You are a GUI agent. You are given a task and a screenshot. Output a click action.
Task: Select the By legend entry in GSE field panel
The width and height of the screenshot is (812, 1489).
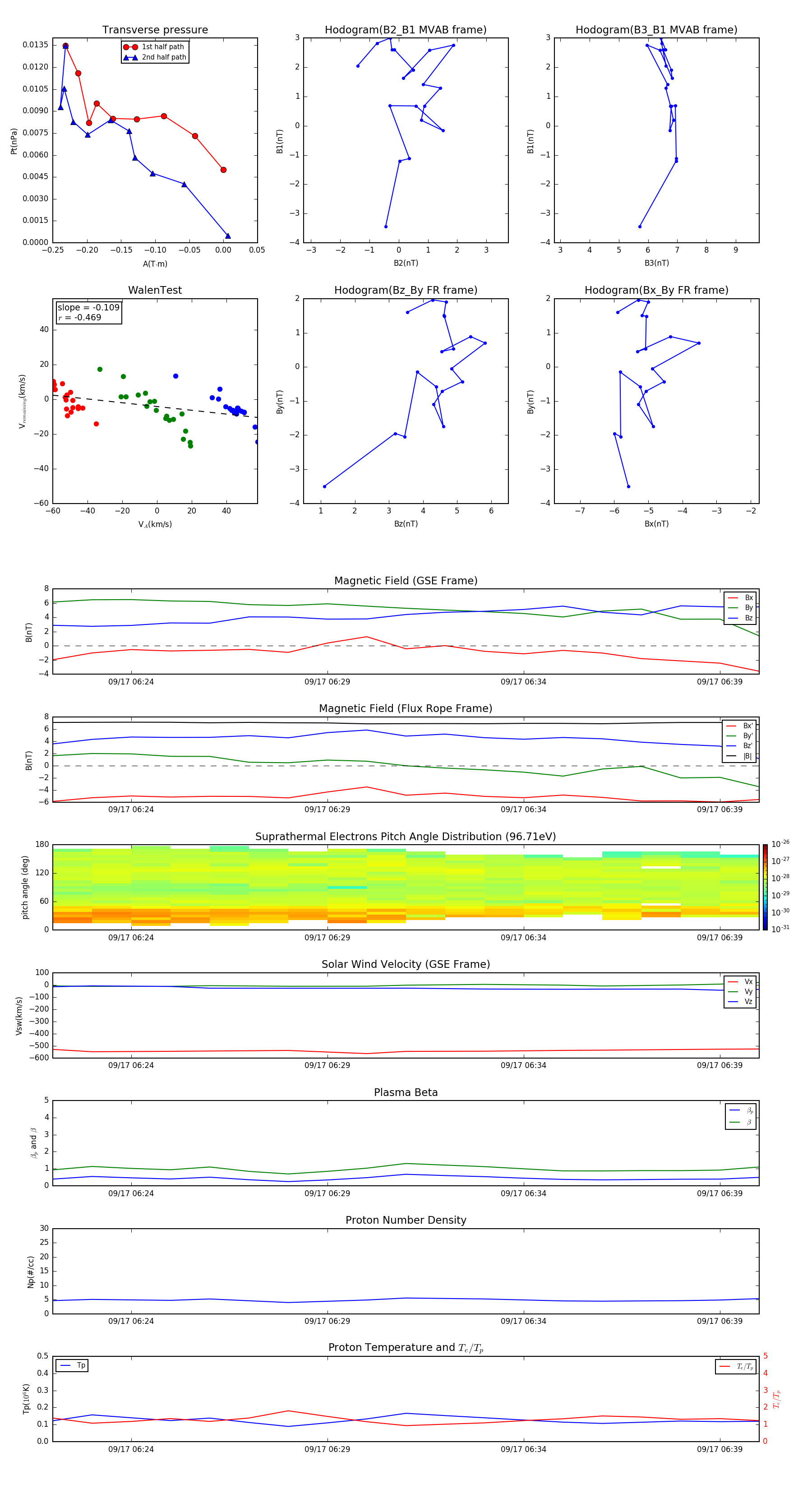pos(740,607)
